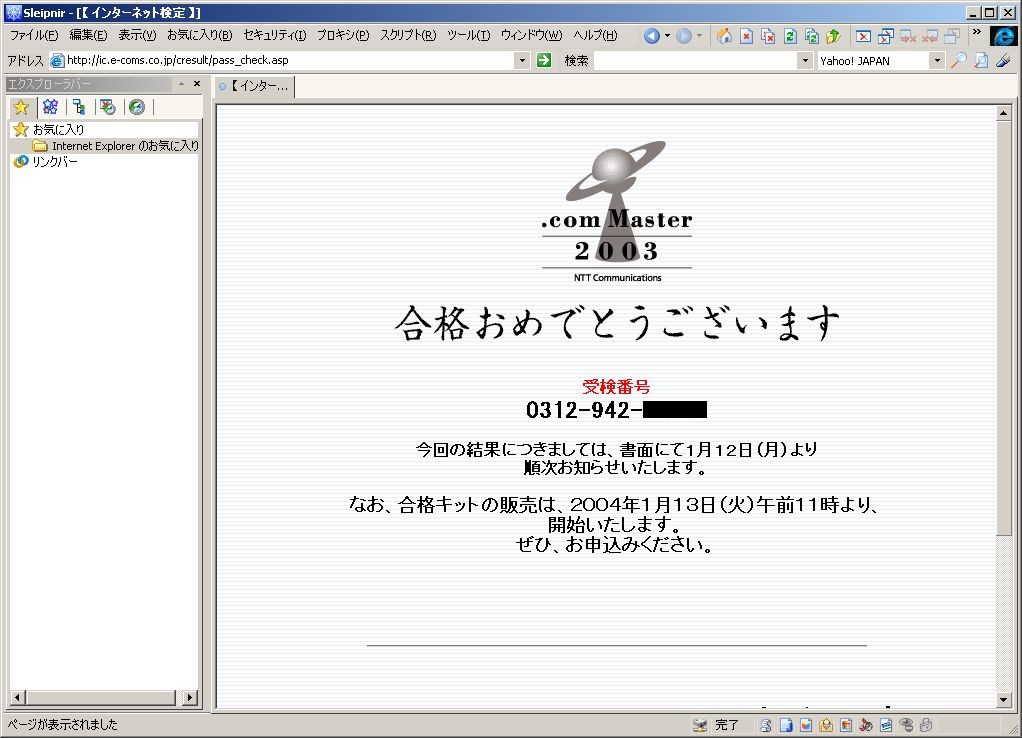This screenshot has height=738, width=1022.
Task: Open the ウィンドウ(W) menu
Action: coord(531,35)
